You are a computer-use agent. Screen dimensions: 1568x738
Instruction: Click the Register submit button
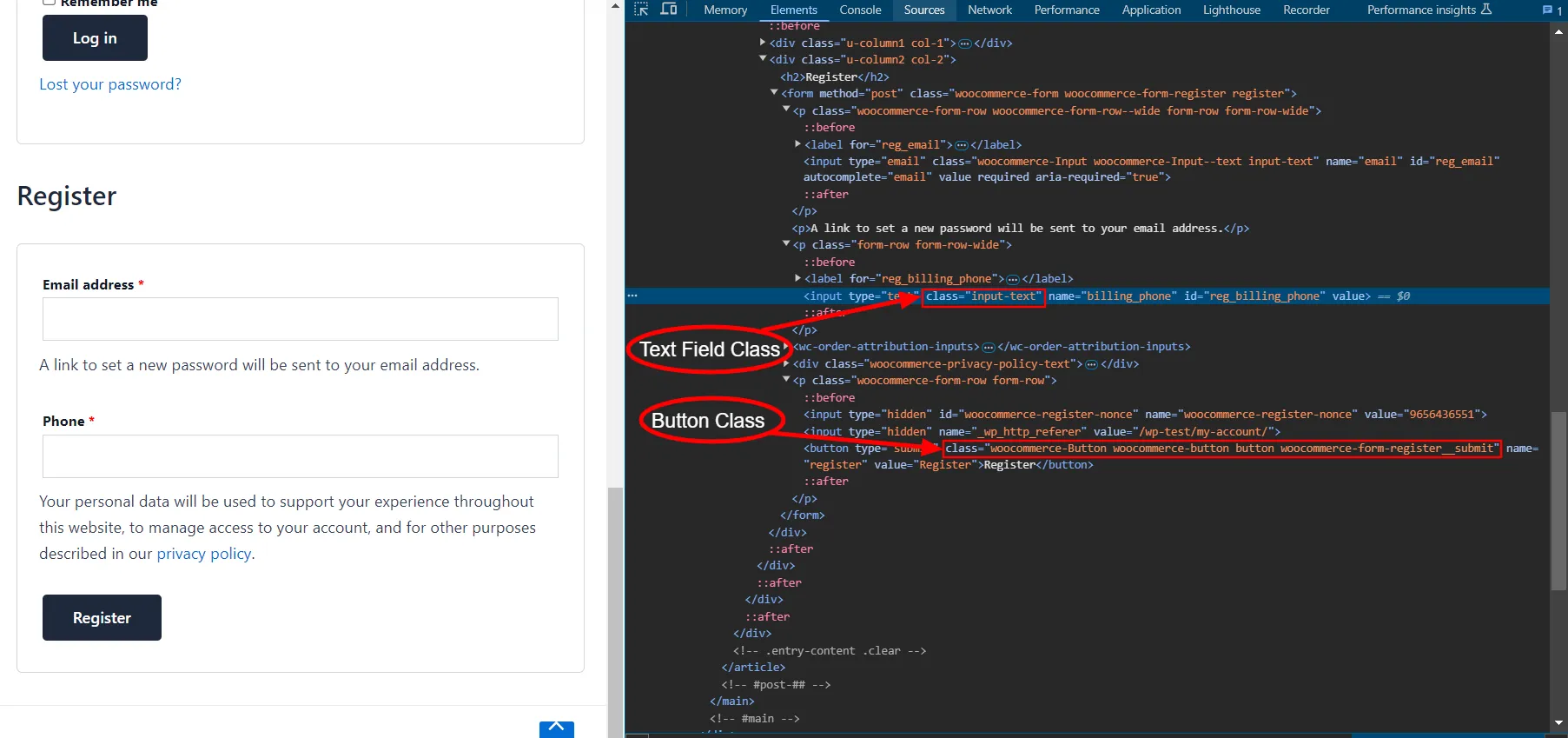tap(102, 618)
